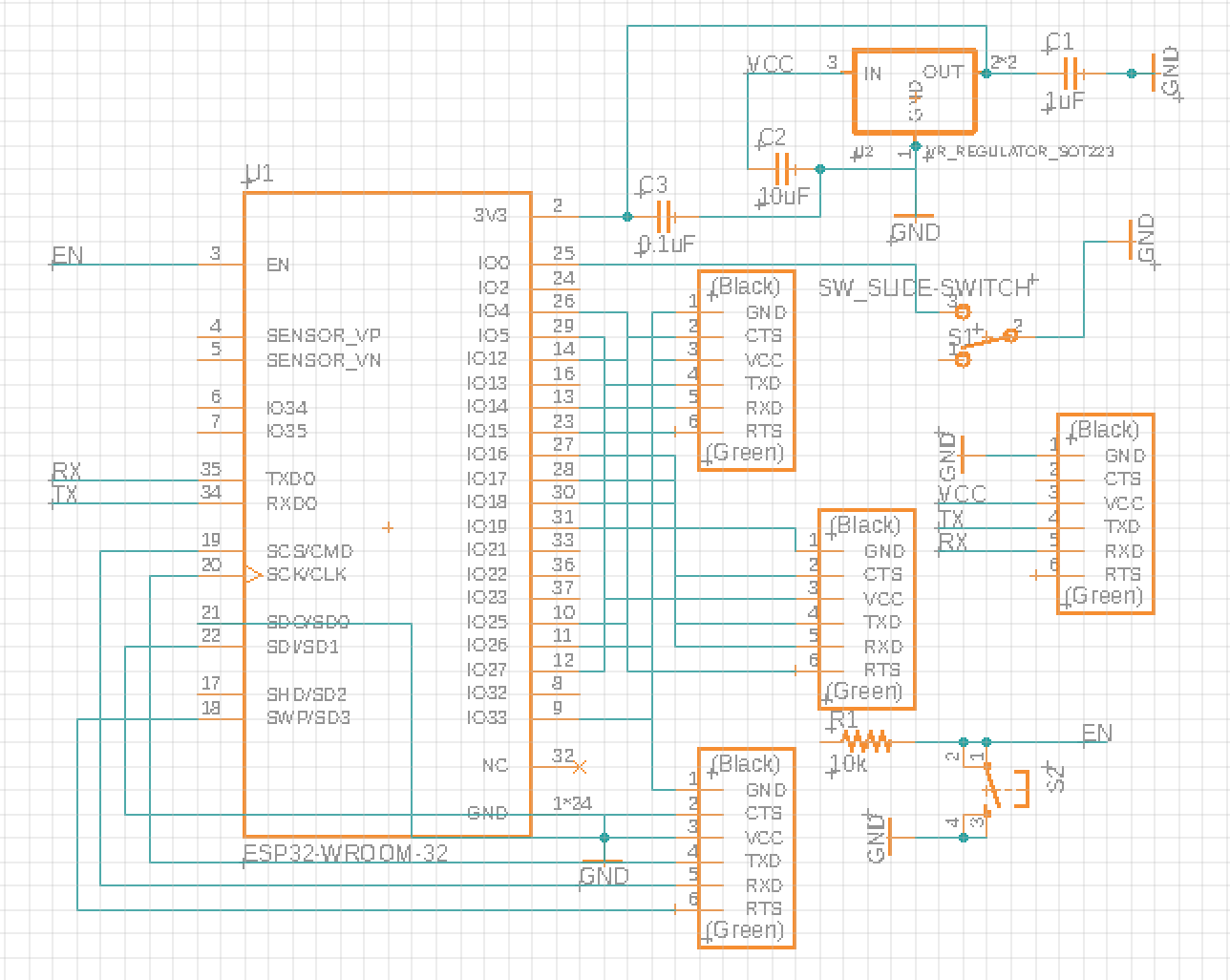Screen dimensions: 1230x980
Task: Click the ESP32-WROOM-32 part name
Action: pos(346,853)
